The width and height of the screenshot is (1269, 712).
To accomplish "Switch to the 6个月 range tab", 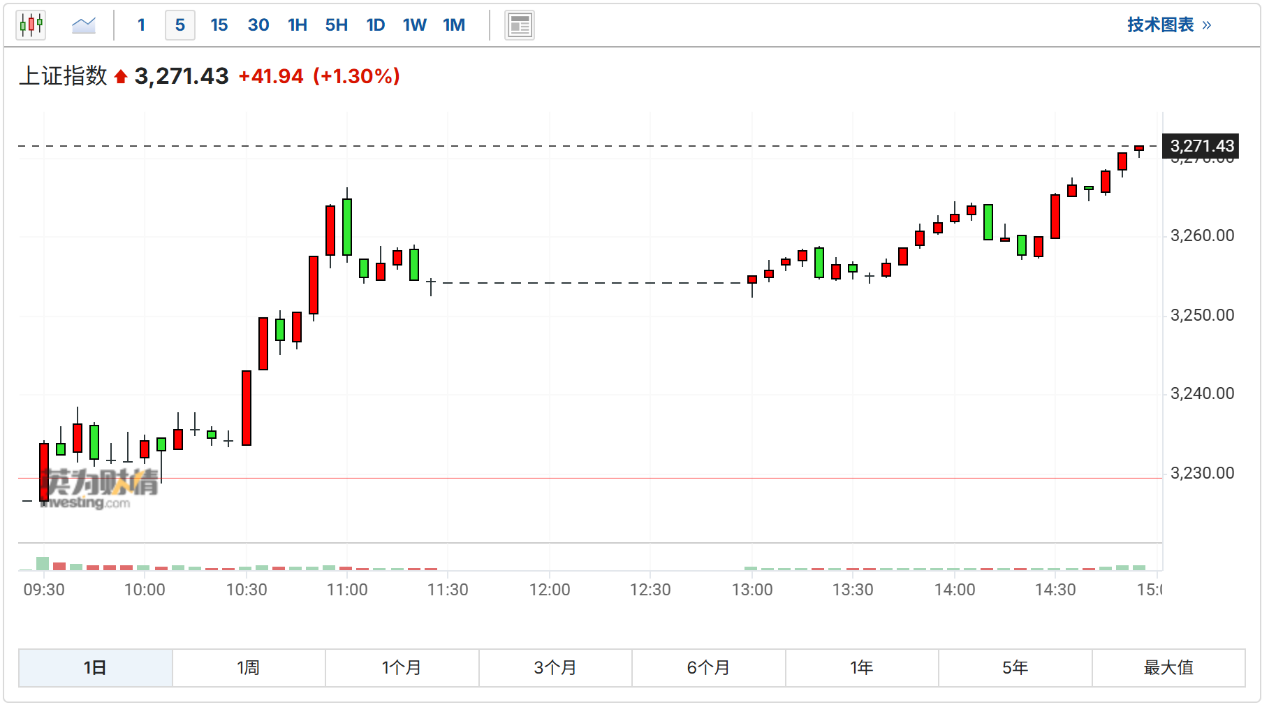I will pyautogui.click(x=709, y=668).
